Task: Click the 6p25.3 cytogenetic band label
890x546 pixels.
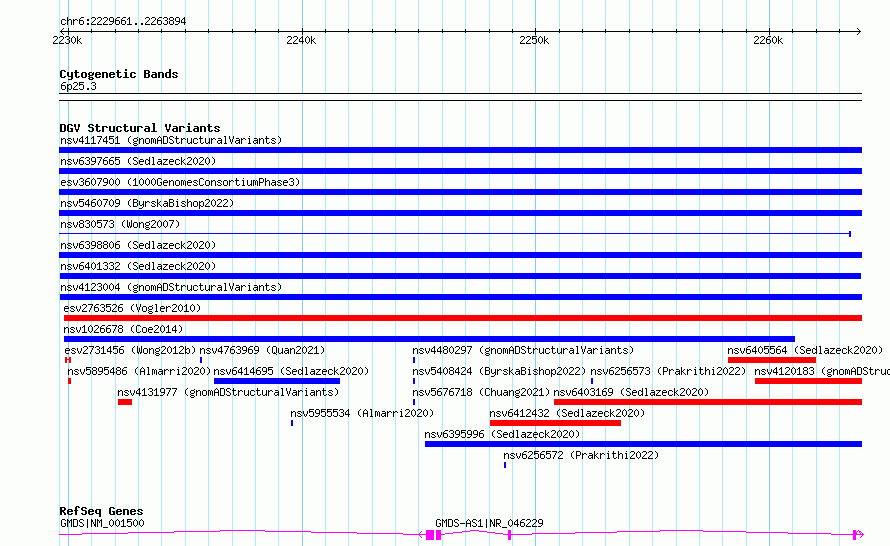Action: 78,86
